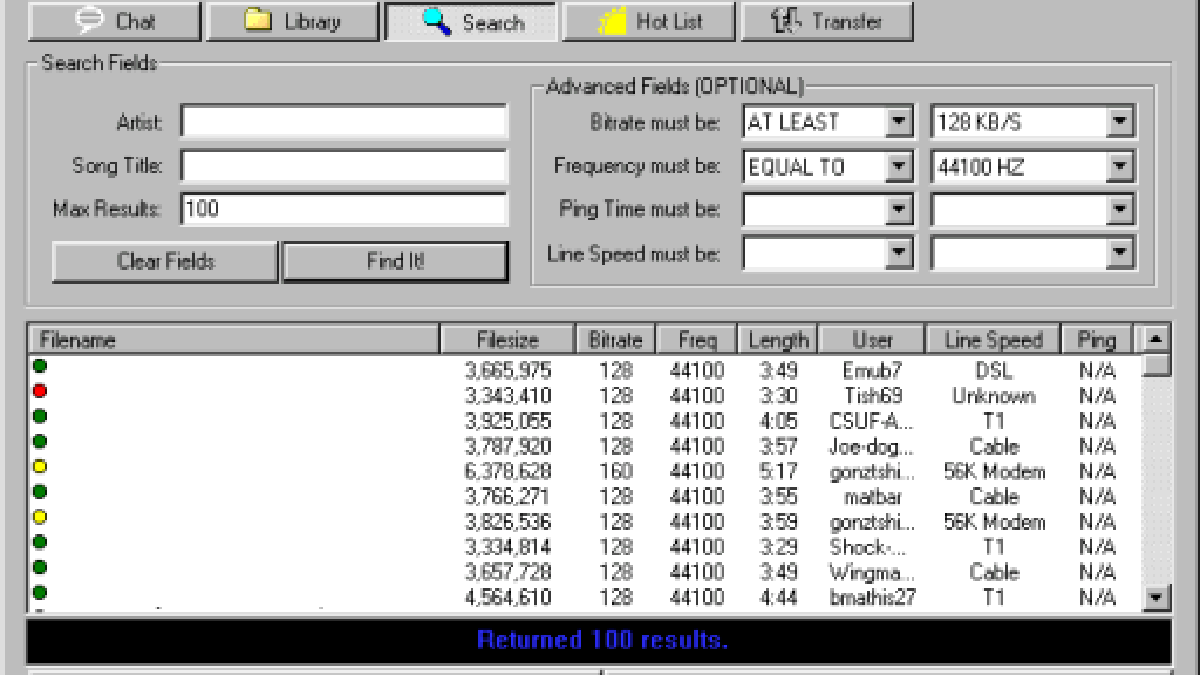Click the length 4:44 cell
Viewport: 1200px width, 675px height.
(778, 598)
